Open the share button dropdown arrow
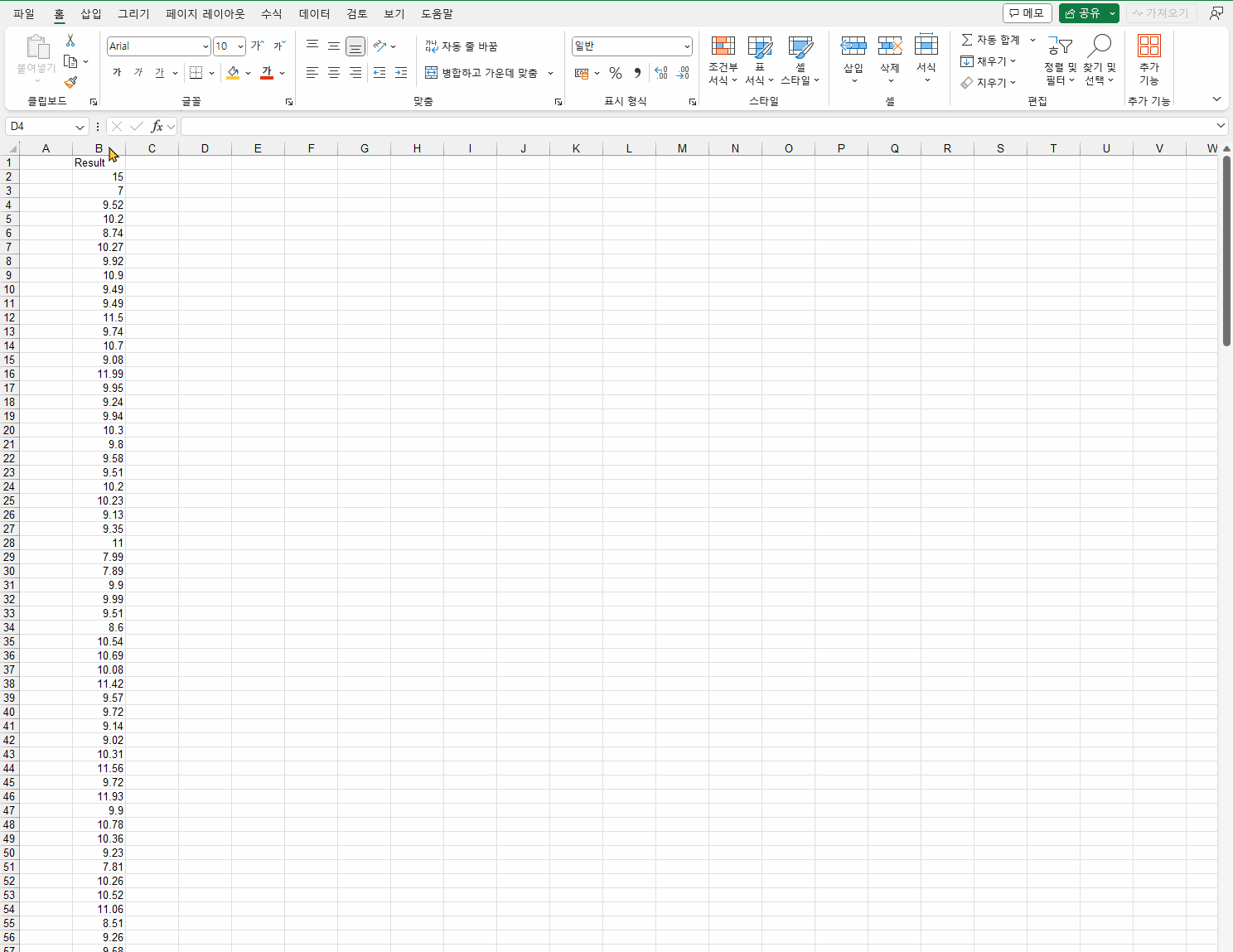Viewport: 1233px width, 952px height. tap(1113, 13)
